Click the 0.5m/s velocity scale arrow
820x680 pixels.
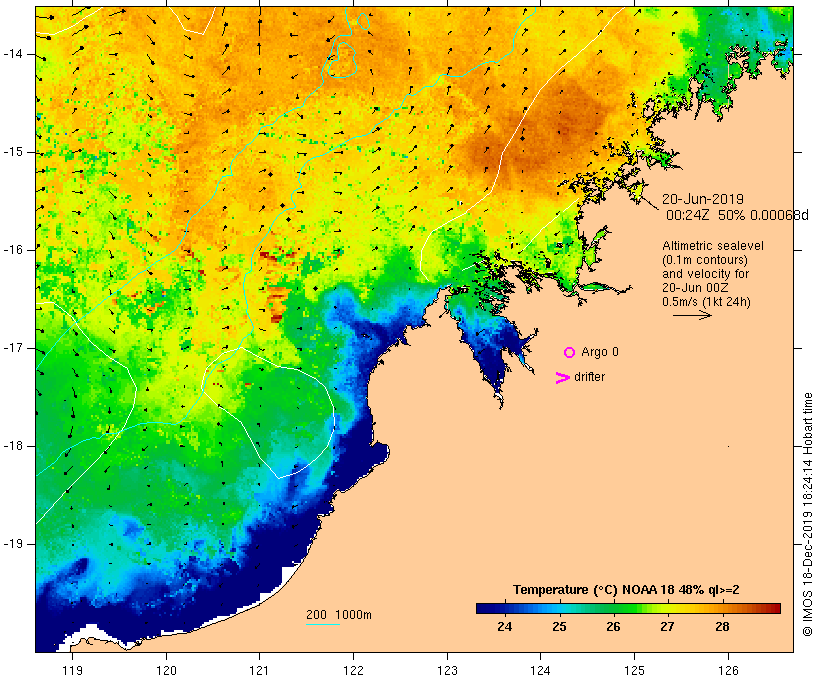tap(692, 315)
